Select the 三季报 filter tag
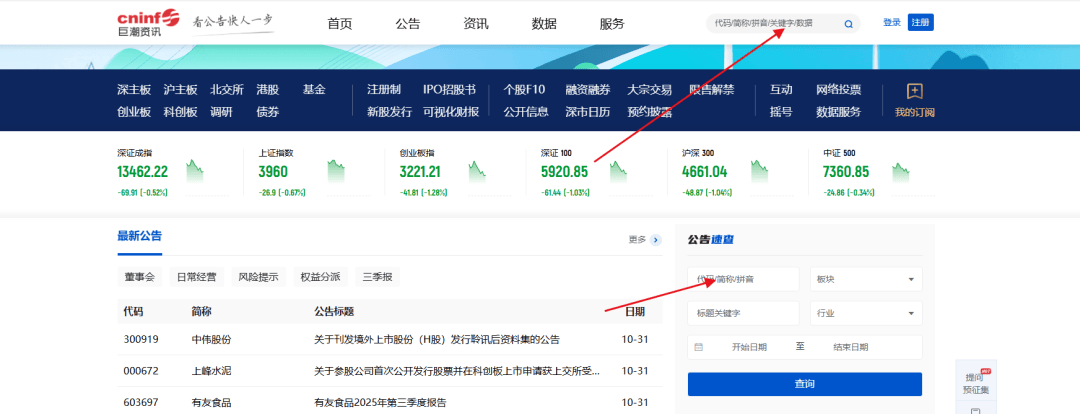 [x=376, y=277]
